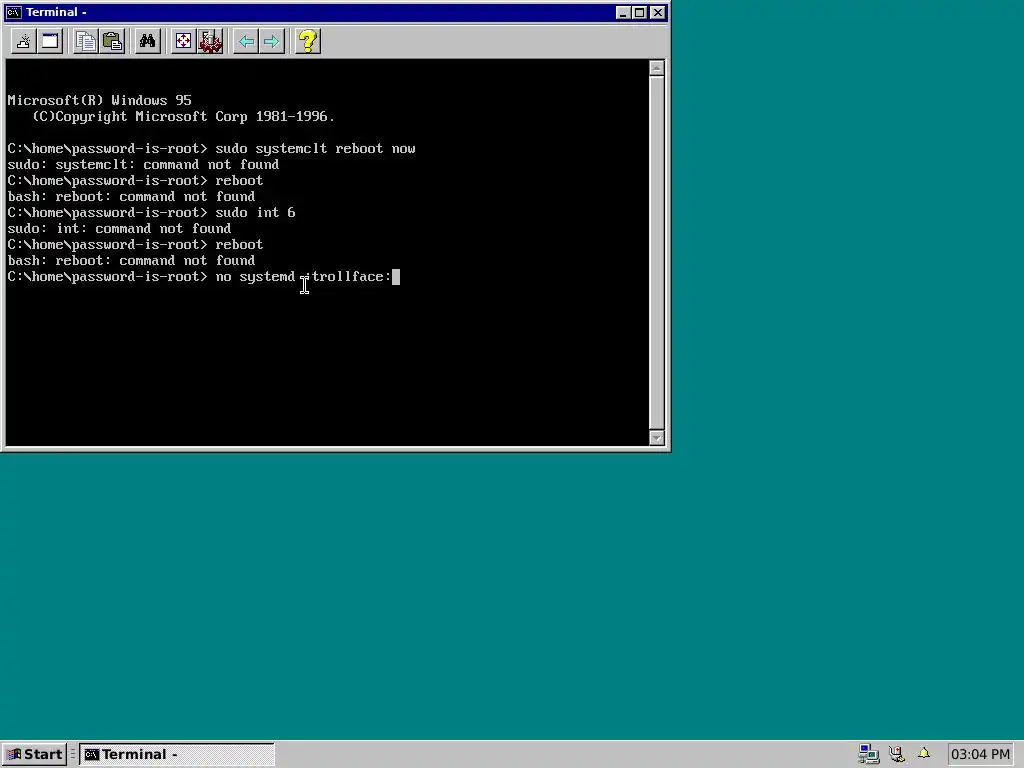Click the Copy documents toolbar icon
The width and height of the screenshot is (1024, 768).
(86, 42)
